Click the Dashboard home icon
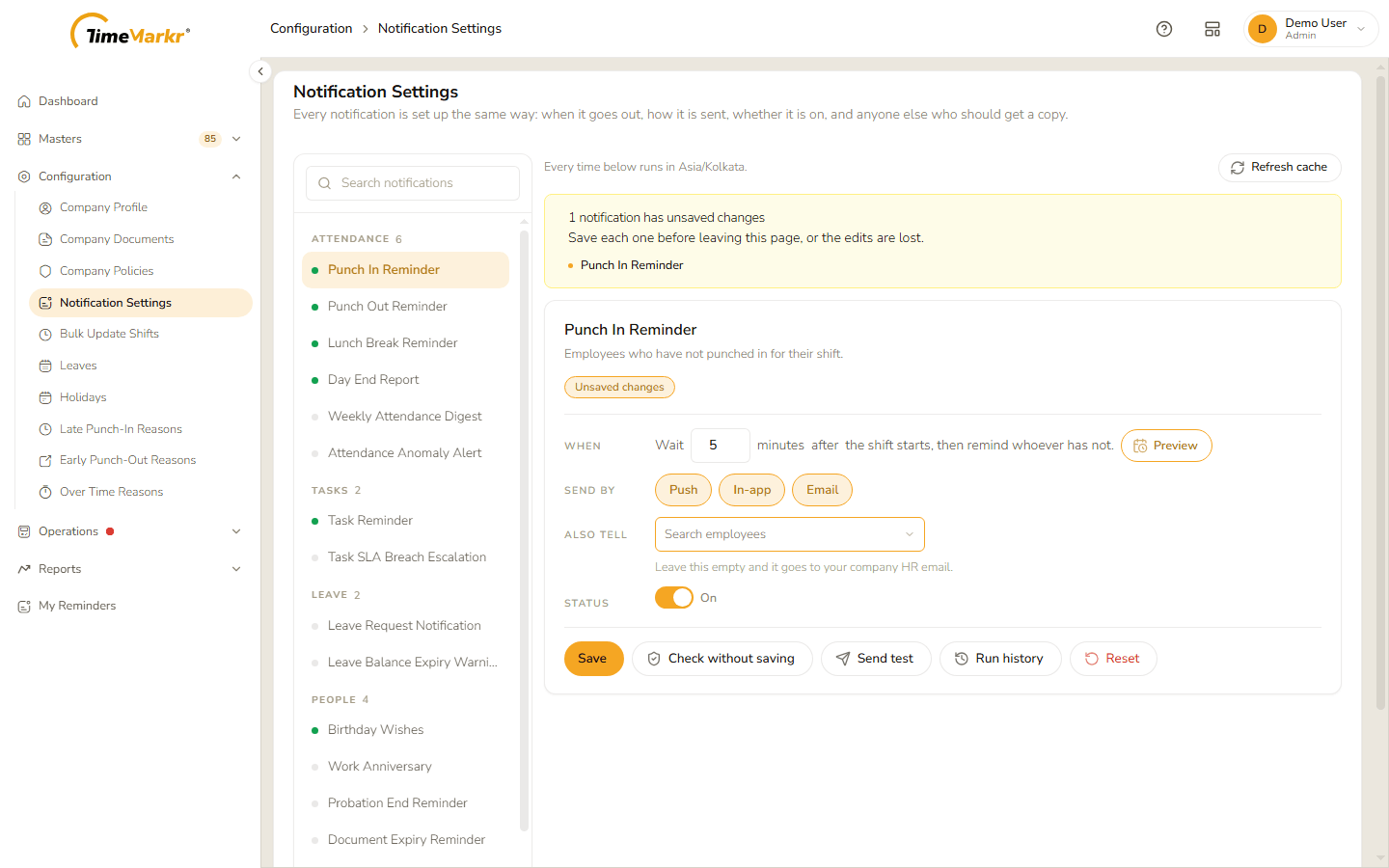1389x868 pixels. point(24,101)
